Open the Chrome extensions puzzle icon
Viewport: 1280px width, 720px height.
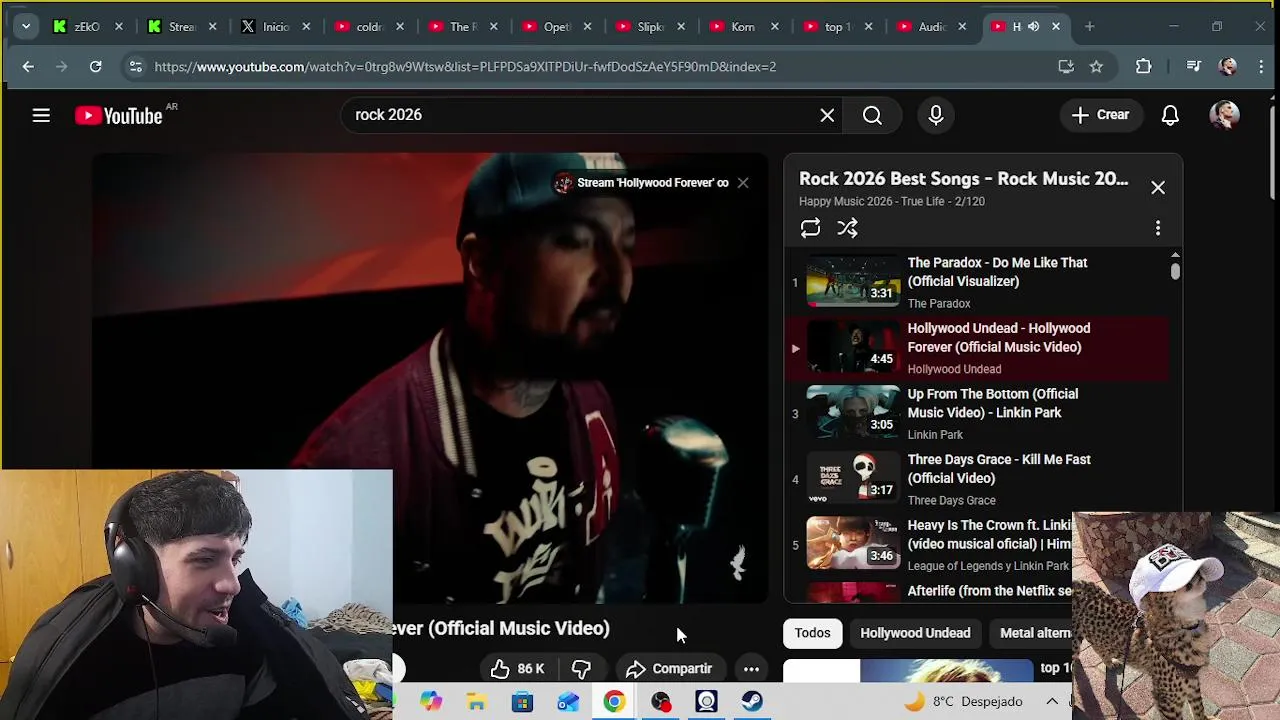point(1144,67)
